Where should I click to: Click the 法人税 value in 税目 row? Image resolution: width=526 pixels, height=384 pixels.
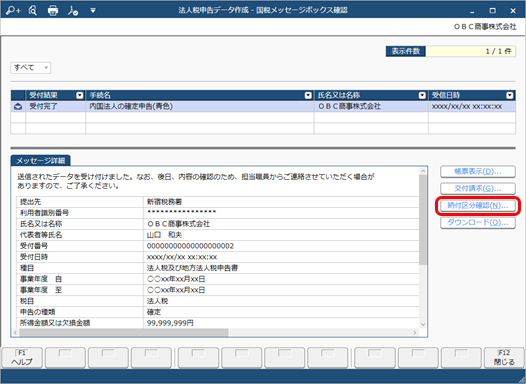point(157,301)
